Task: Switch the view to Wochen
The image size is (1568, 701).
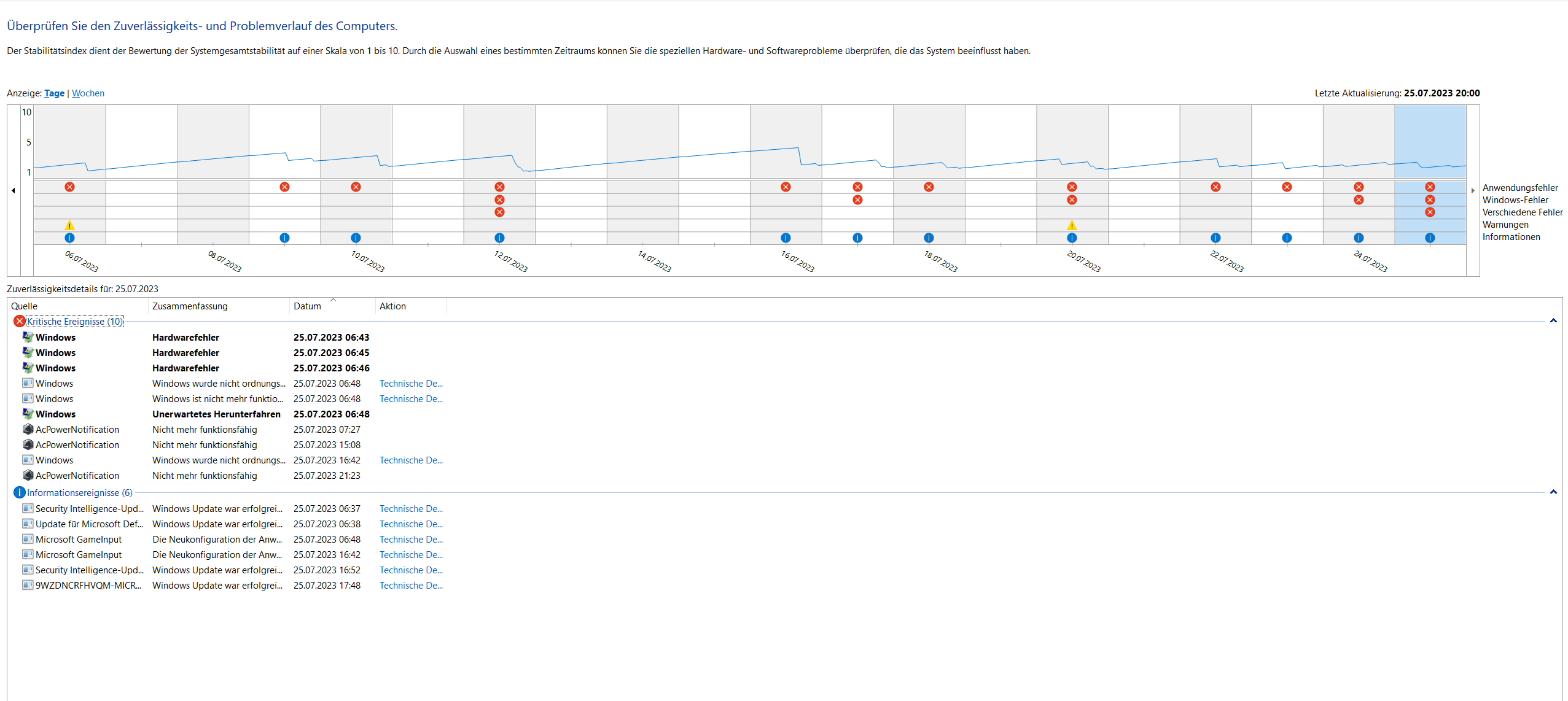Action: pyautogui.click(x=88, y=93)
